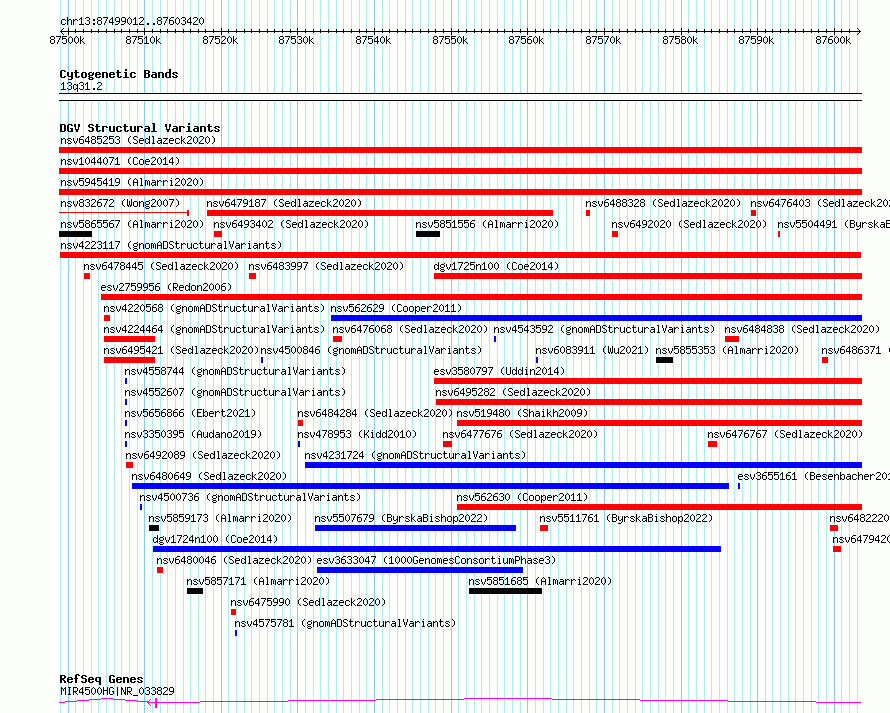This screenshot has height=713, width=890.
Task: Open nsv5945419 (Almarri2020) variant label
Action: coord(132,182)
